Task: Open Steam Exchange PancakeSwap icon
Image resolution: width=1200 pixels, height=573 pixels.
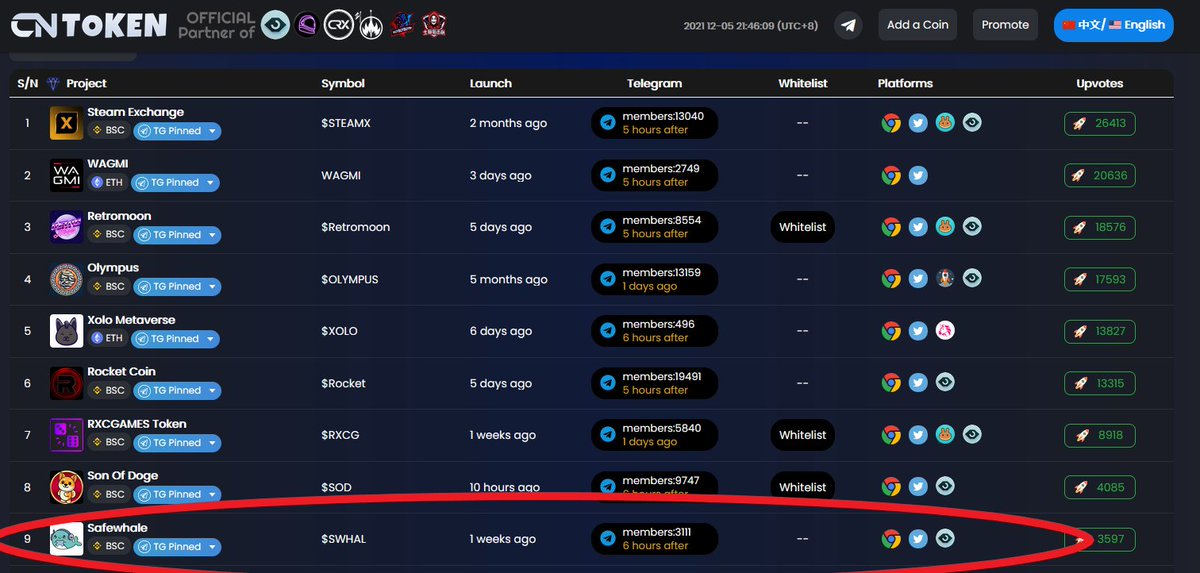Action: click(x=945, y=123)
